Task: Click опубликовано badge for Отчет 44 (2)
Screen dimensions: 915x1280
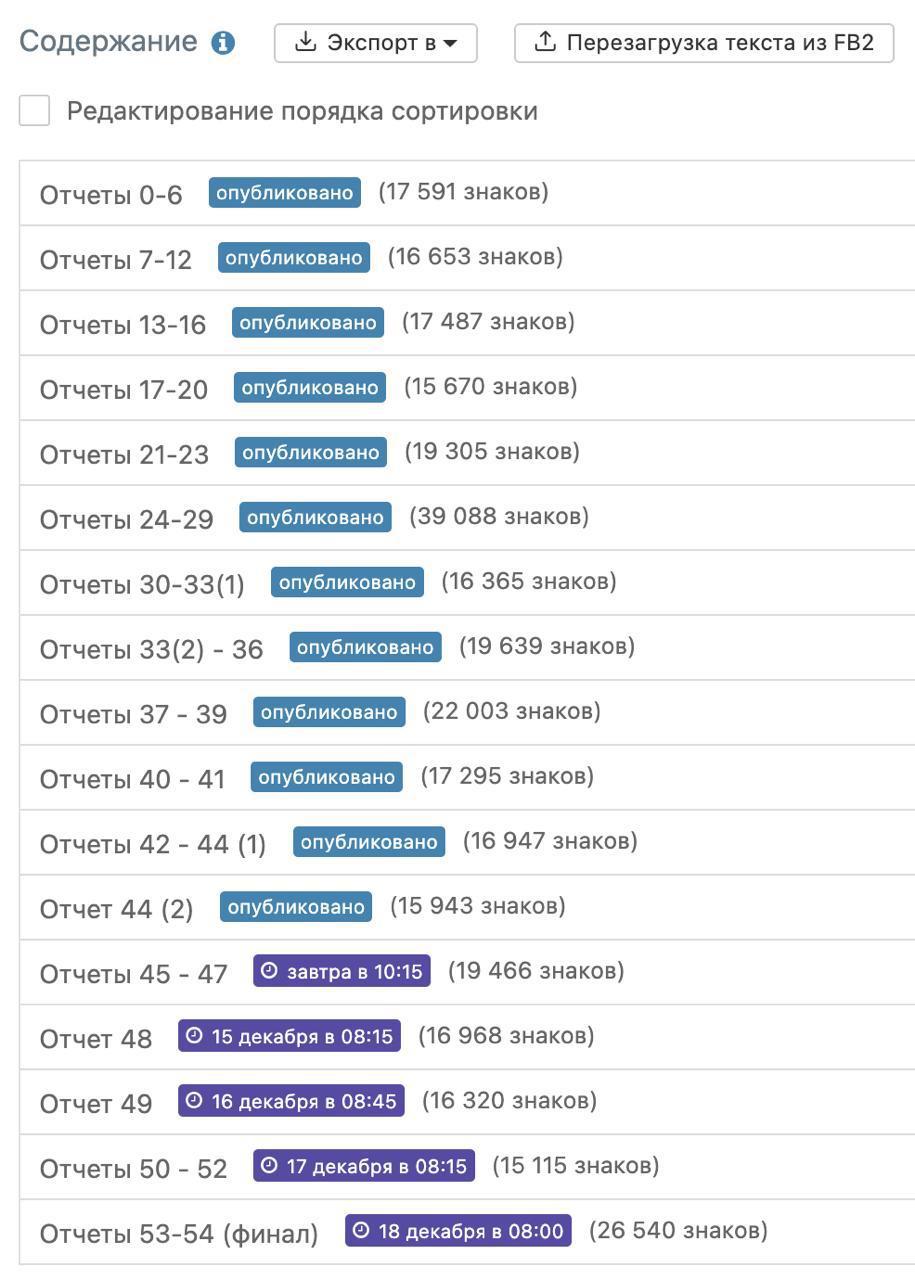Action: (296, 907)
